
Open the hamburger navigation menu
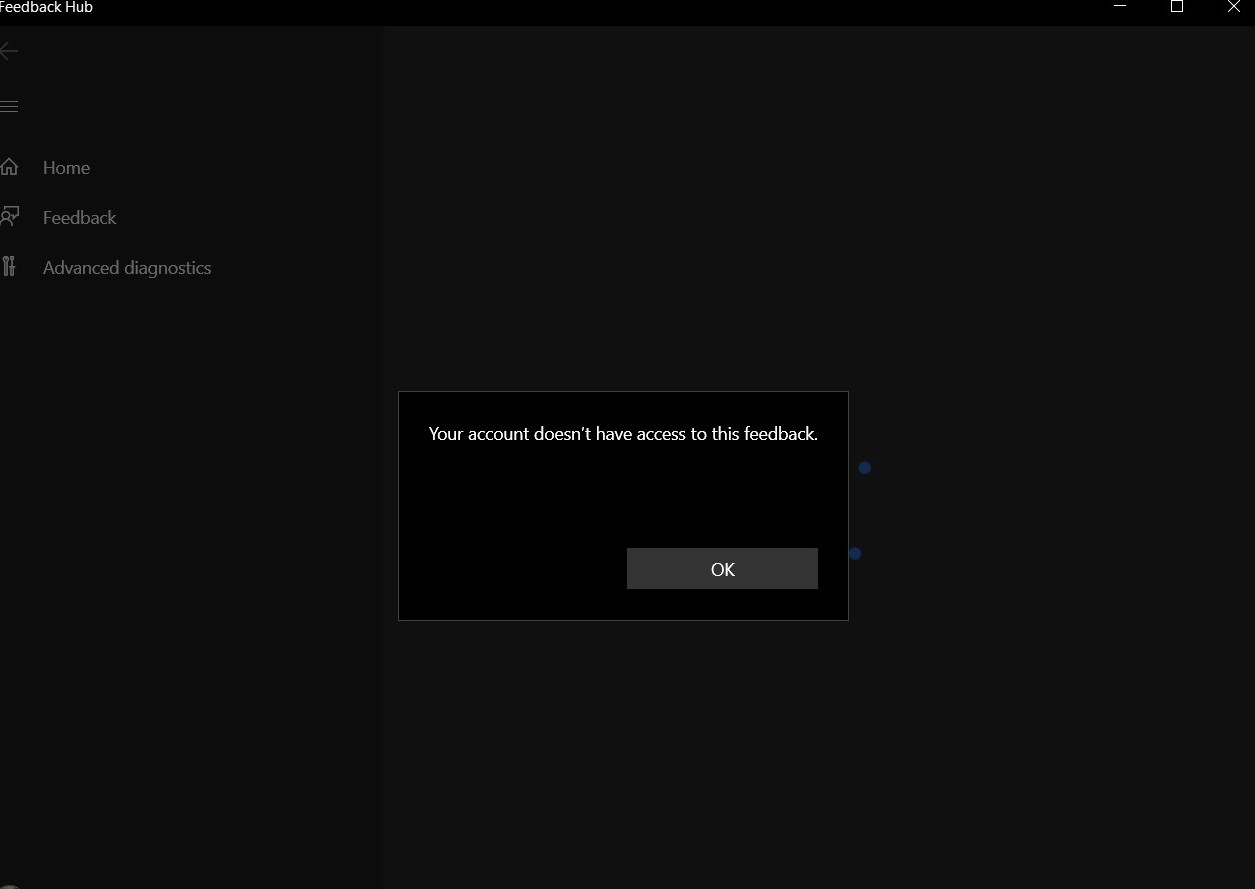tap(9, 107)
